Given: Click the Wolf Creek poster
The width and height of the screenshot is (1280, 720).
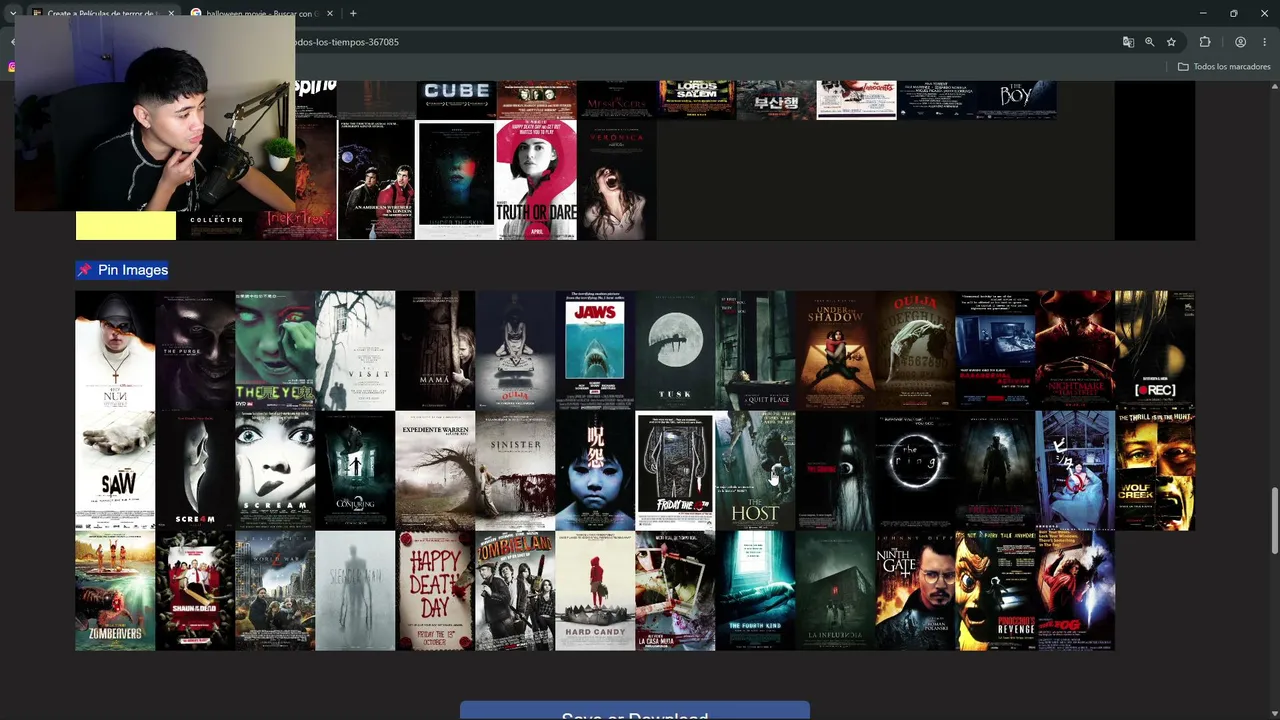Looking at the screenshot, I should [x=1155, y=470].
